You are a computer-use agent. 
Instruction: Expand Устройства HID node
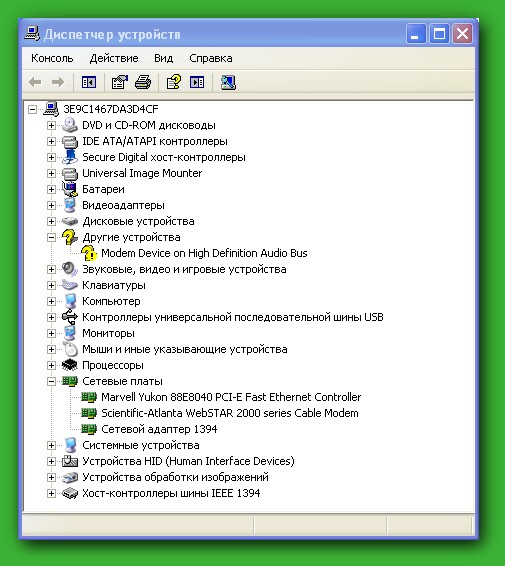(51, 461)
